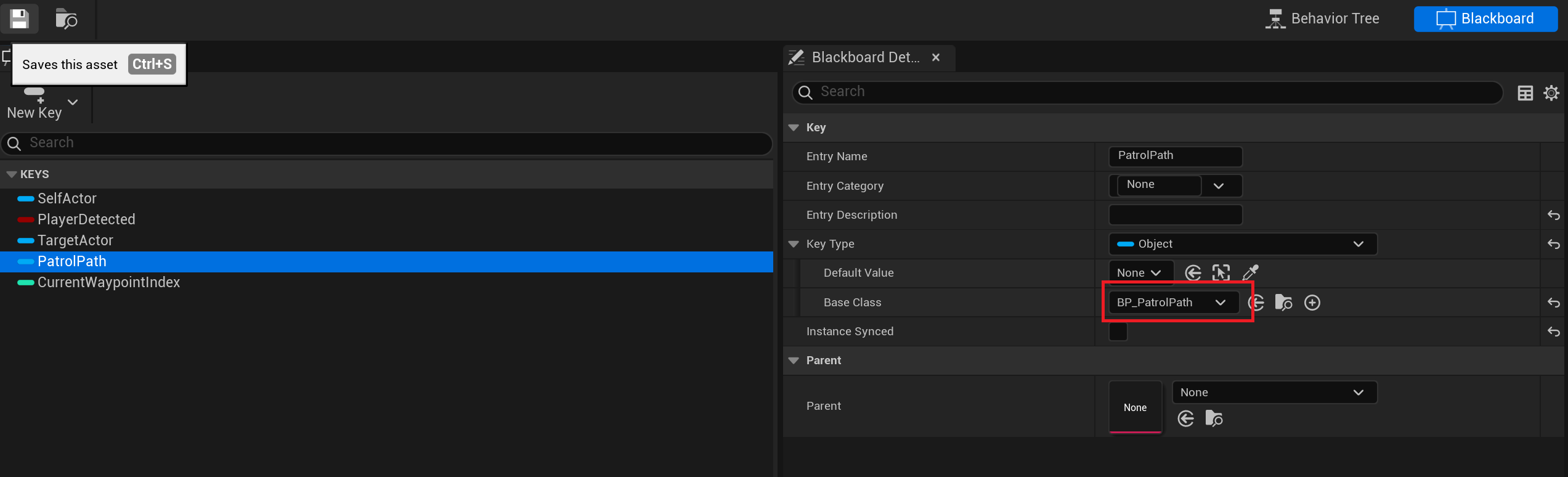Create new Base Class with plus icon
The image size is (1568, 477).
[x=1312, y=303]
